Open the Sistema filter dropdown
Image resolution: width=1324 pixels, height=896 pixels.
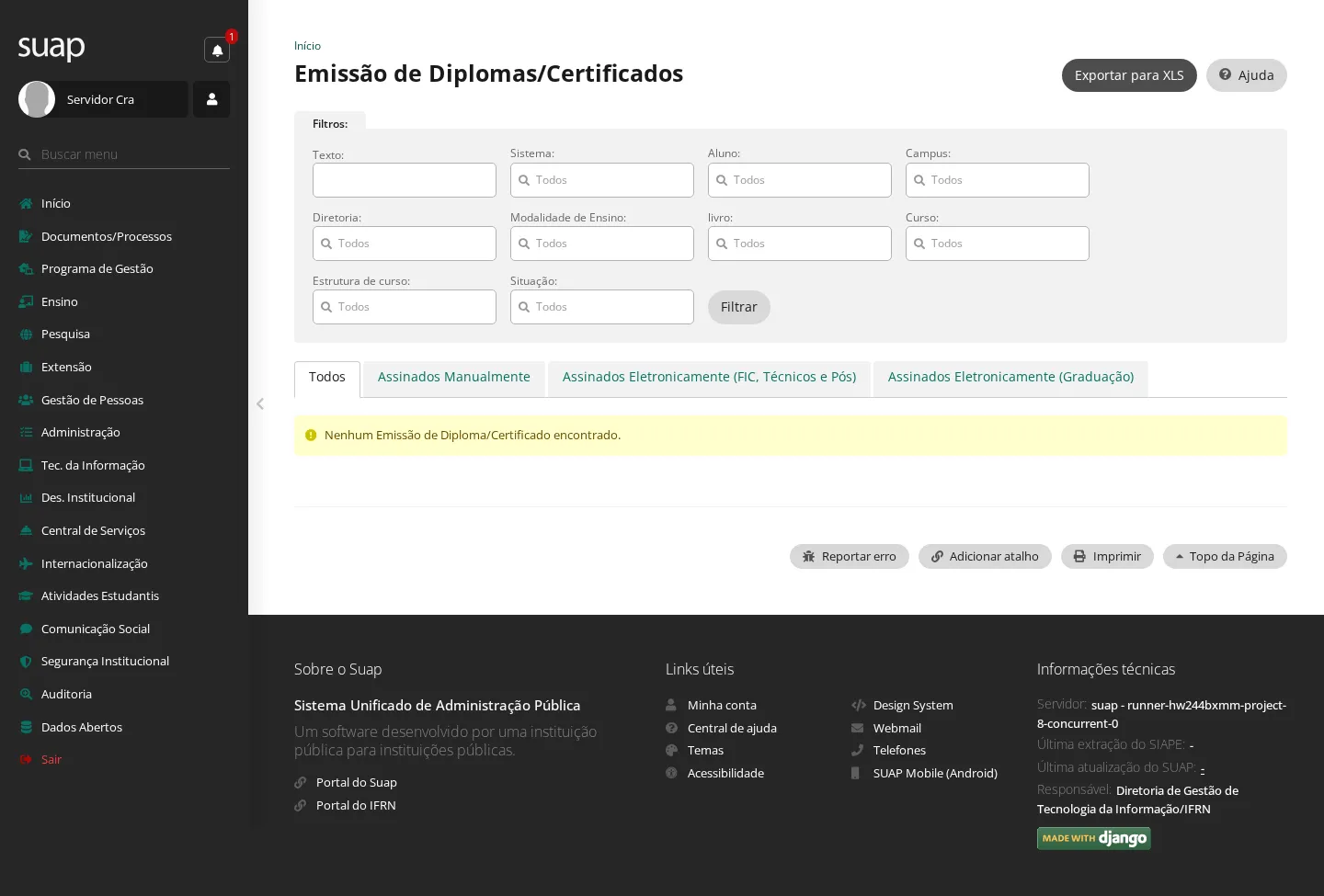(602, 180)
